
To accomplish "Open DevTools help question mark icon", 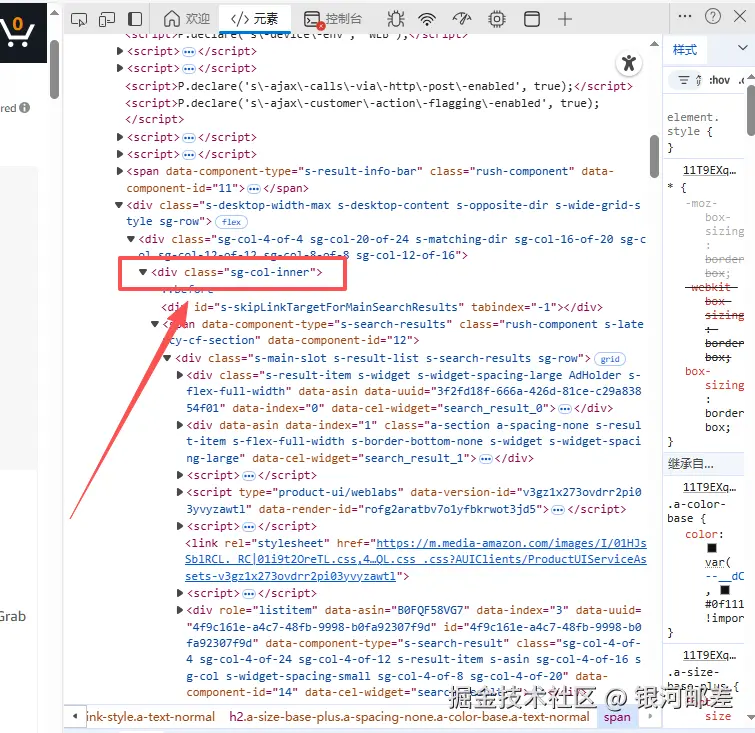I will (x=713, y=16).
